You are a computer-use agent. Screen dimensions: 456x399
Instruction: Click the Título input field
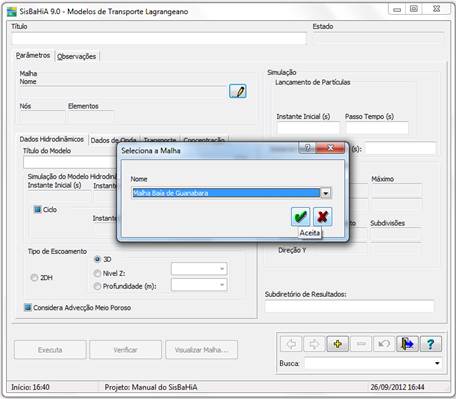(159, 39)
